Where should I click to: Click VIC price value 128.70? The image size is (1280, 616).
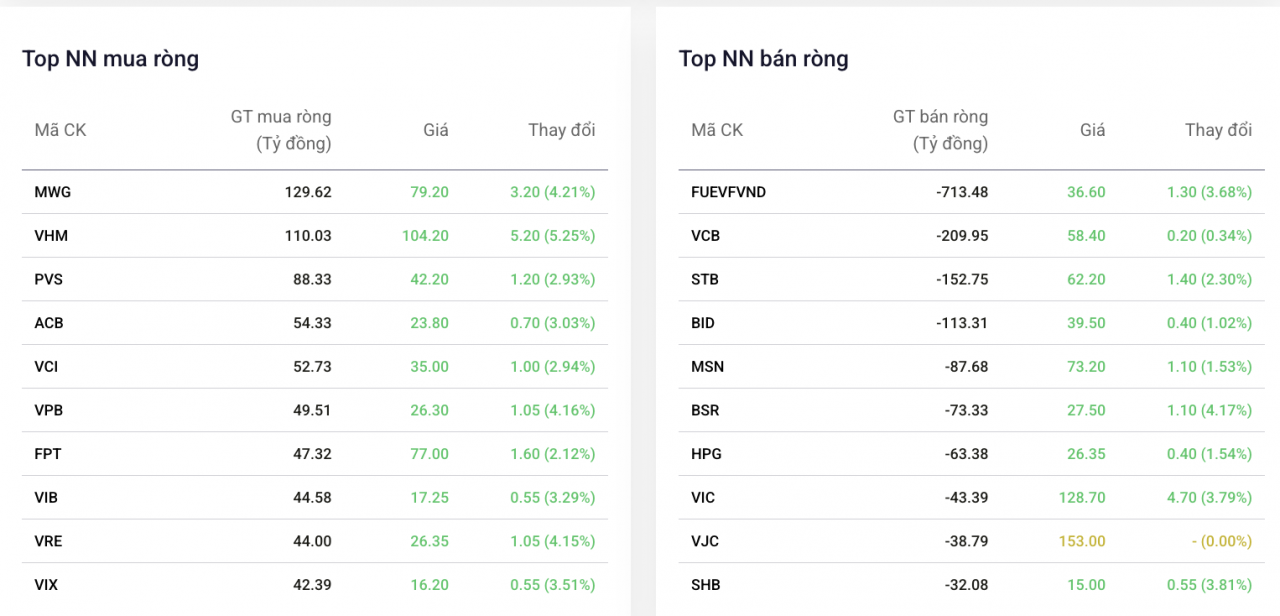[x=1085, y=497]
